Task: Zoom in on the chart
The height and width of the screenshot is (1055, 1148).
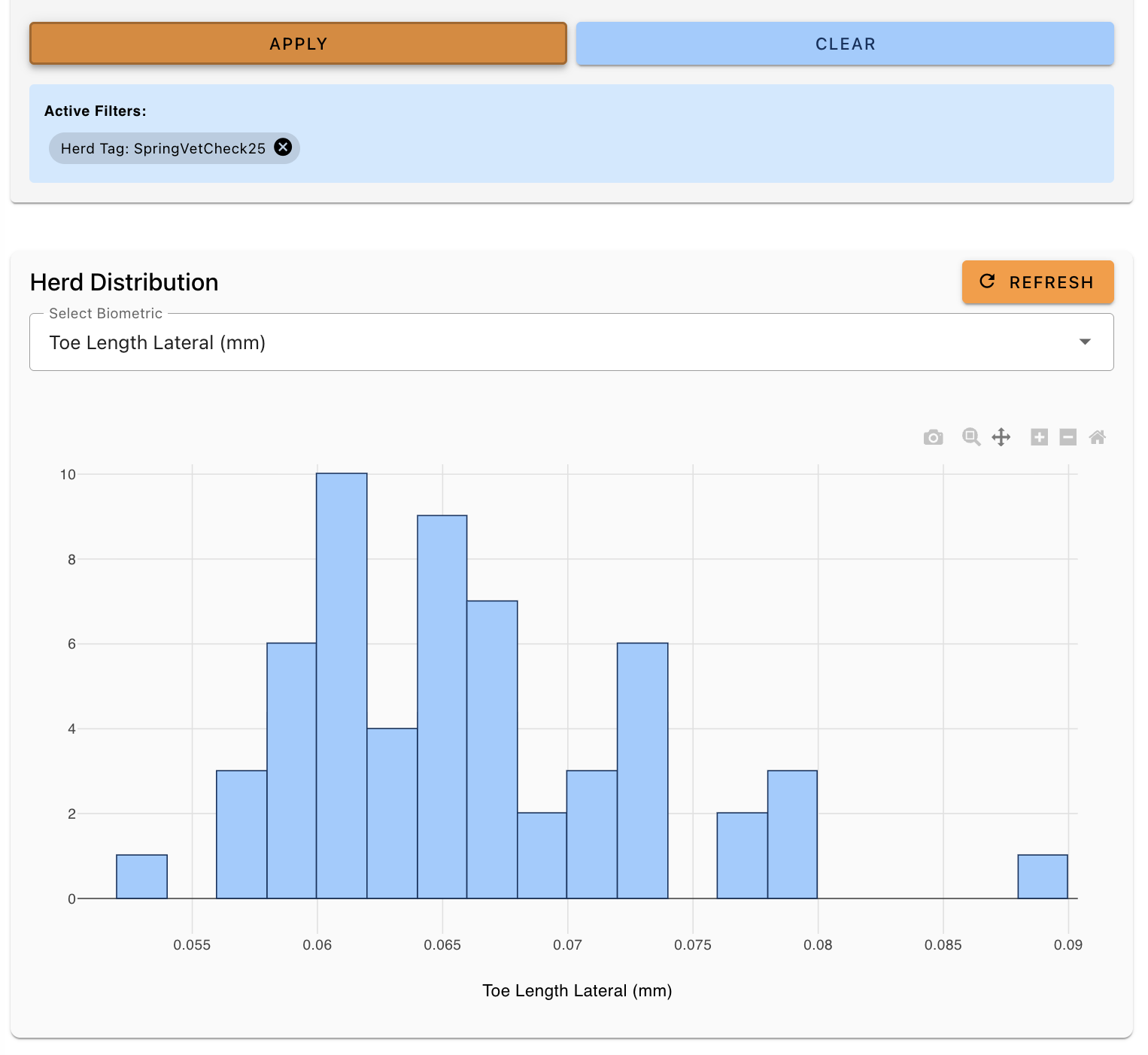Action: pos(1039,437)
